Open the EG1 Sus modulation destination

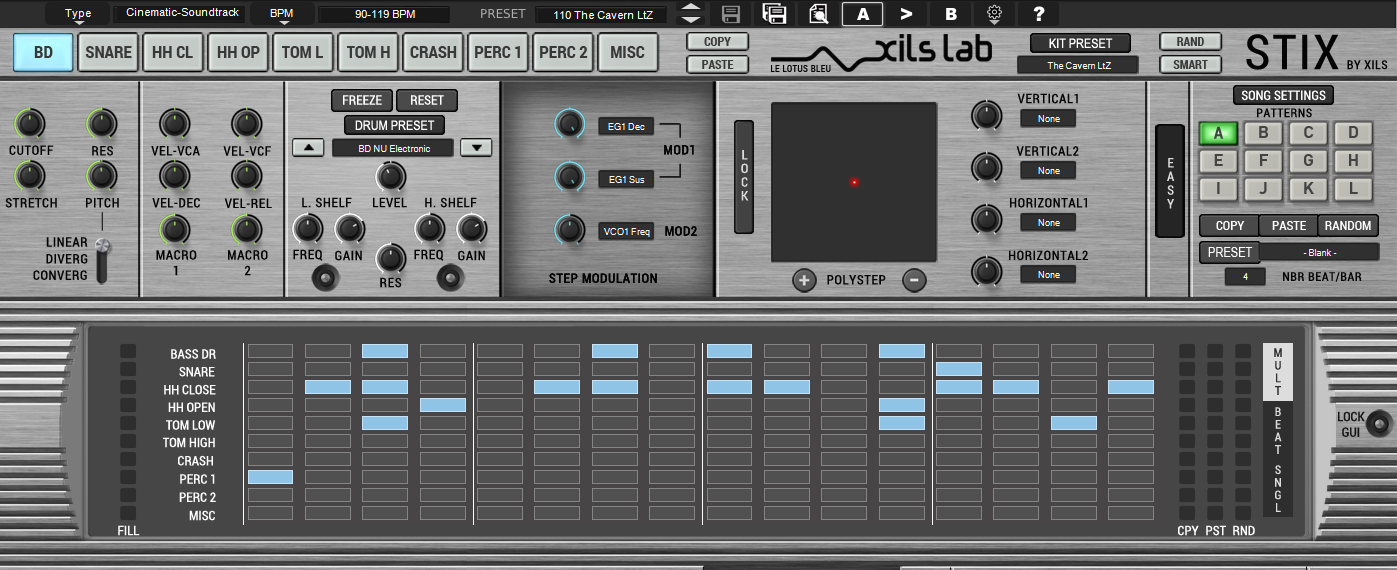(626, 179)
